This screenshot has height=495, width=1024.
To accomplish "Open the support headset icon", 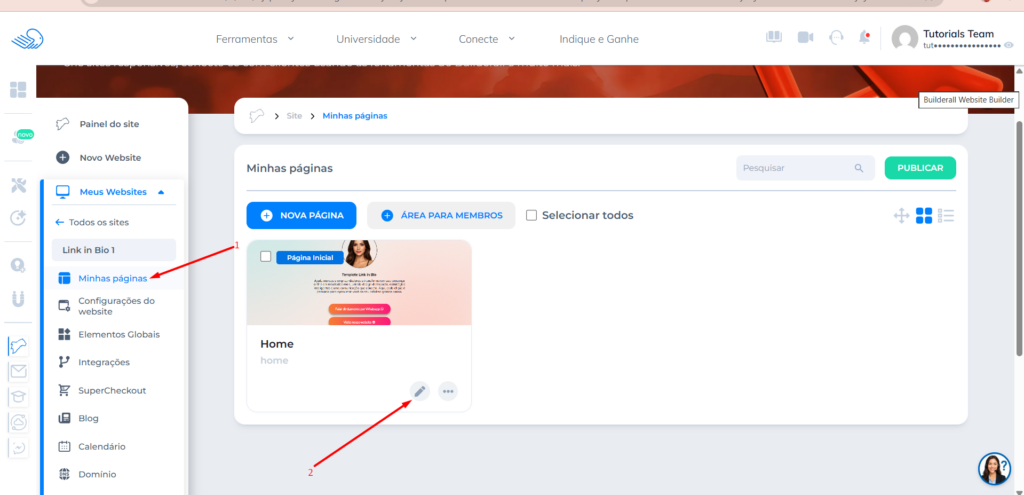I will tap(836, 38).
